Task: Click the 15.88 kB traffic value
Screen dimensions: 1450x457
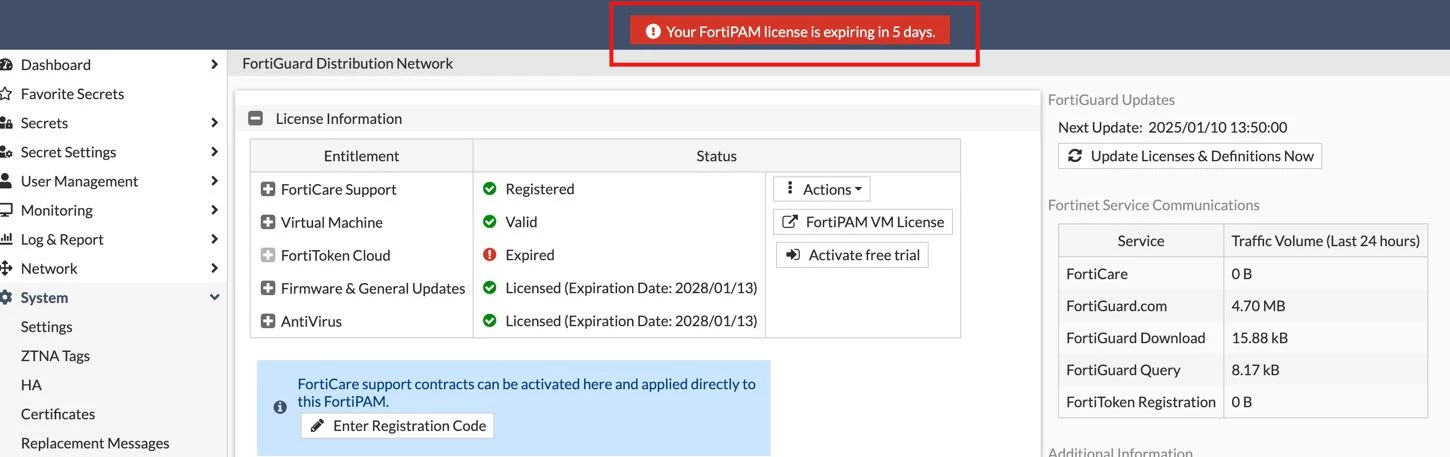Action: click(x=1261, y=338)
